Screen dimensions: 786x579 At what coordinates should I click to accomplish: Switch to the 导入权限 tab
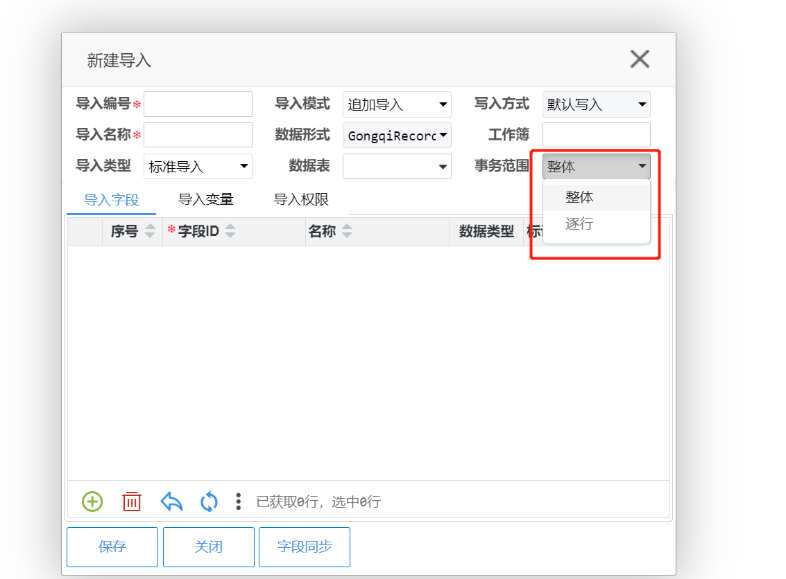[301, 199]
